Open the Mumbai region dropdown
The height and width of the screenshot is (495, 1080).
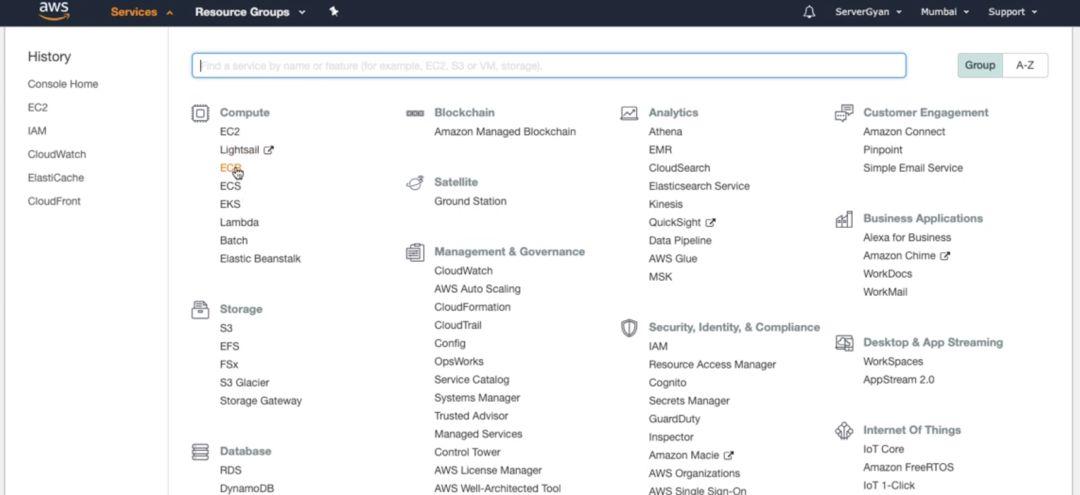945,12
